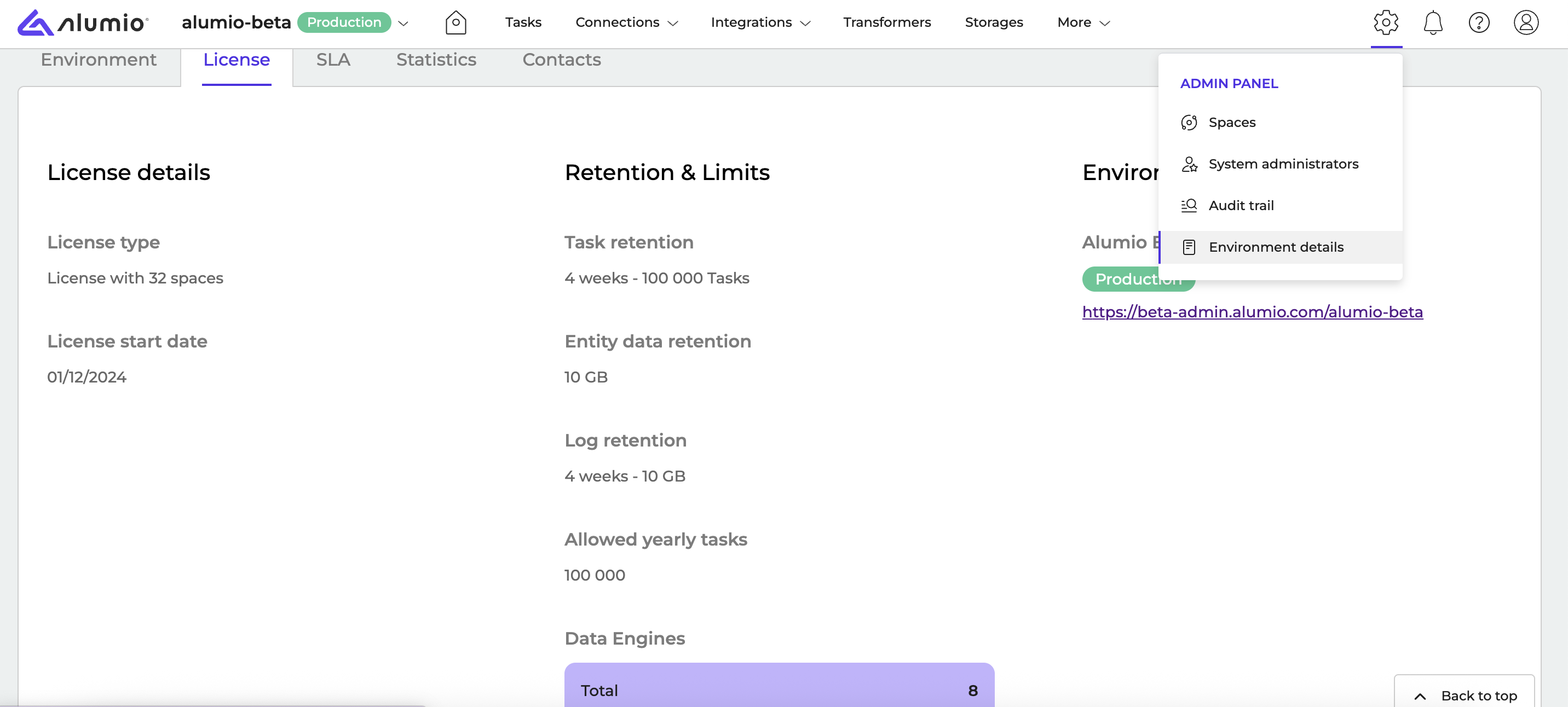Click the Total data engines row
Viewport: 1568px width, 707px height.
[779, 690]
